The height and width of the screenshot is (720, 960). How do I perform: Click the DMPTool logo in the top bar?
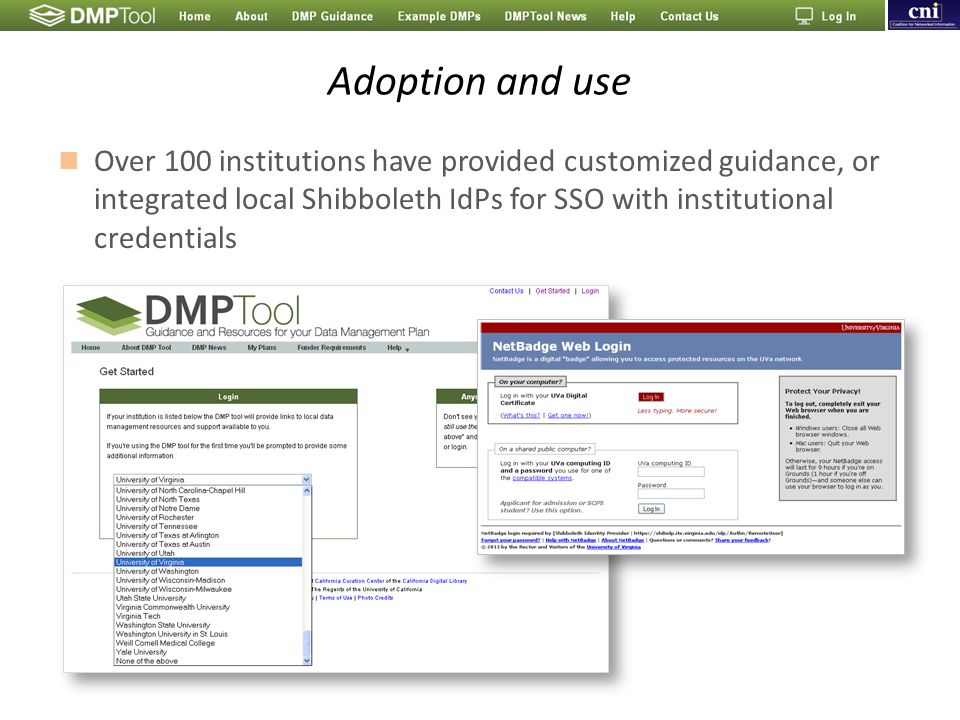coord(92,15)
